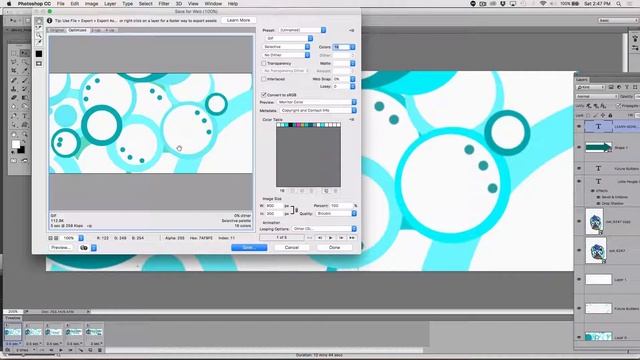This screenshot has width=640, height=360.
Task: Jump to last animation frame button
Action: 352,238
